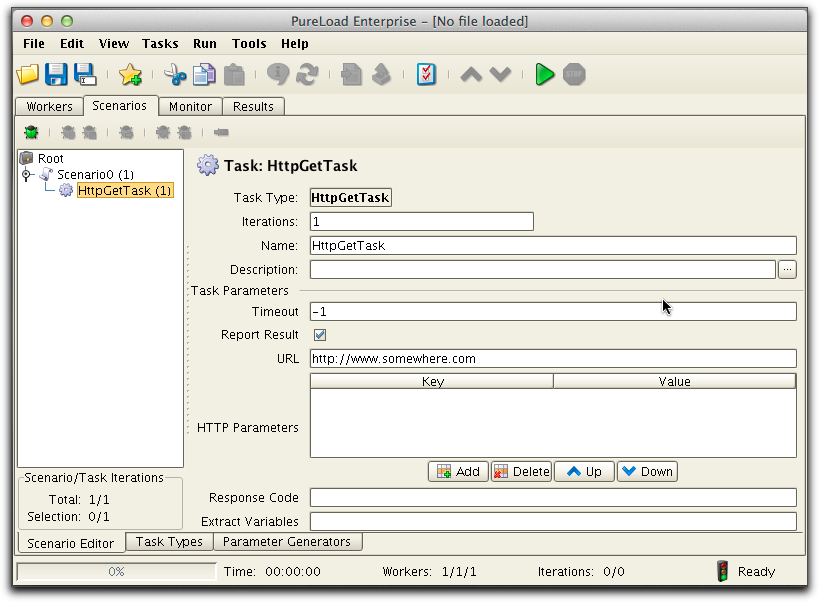Click the green bug icon
The image size is (819, 602).
click(x=31, y=132)
